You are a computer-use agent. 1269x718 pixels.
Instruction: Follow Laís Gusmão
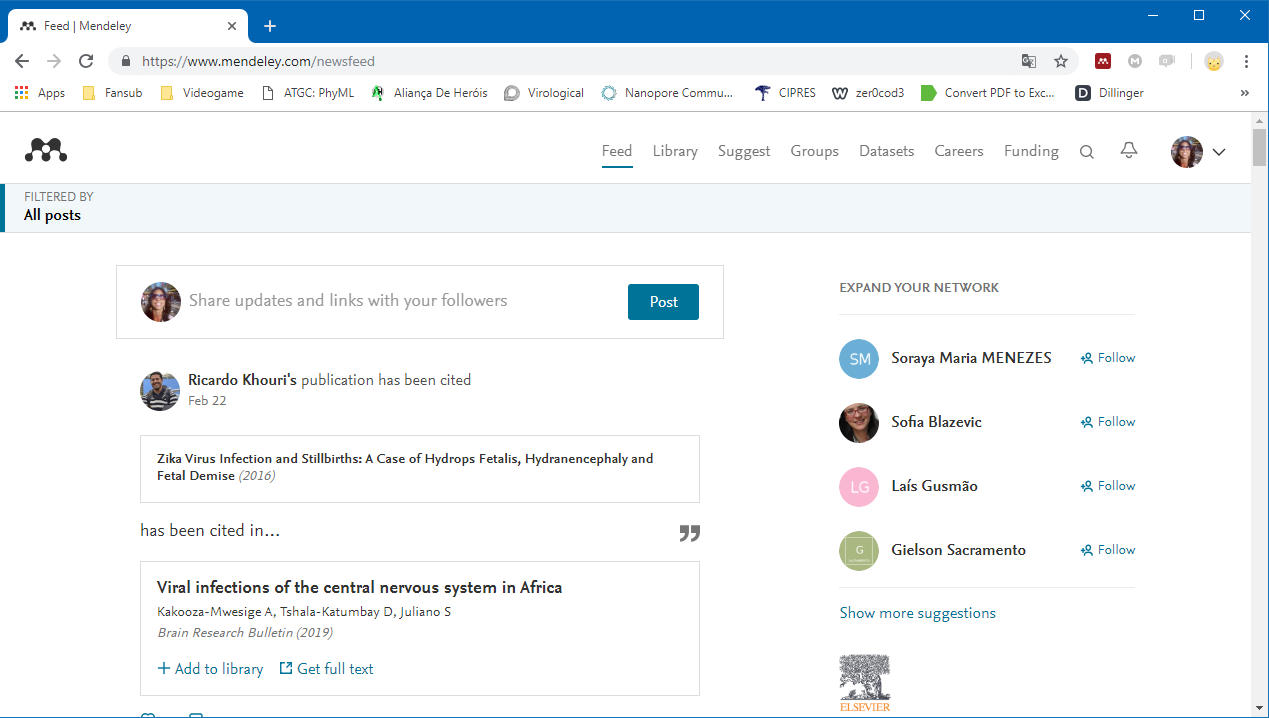point(1108,486)
